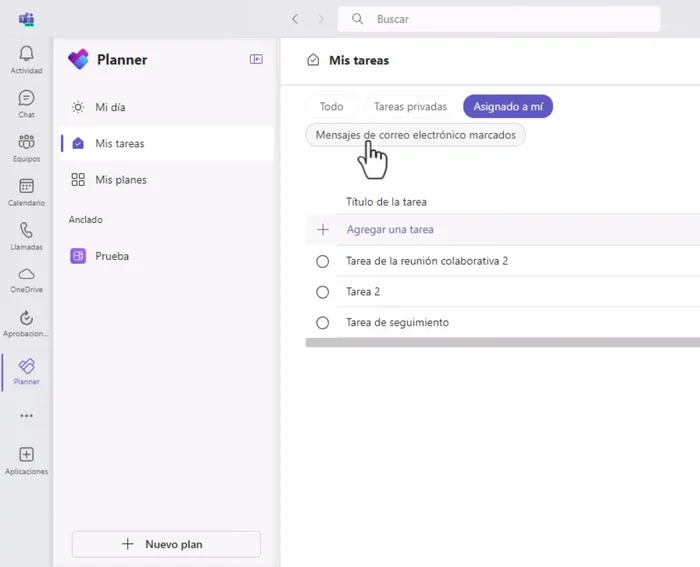This screenshot has height=567, width=700.
Task: Switch to the Tareas privadas tab
Action: (410, 106)
